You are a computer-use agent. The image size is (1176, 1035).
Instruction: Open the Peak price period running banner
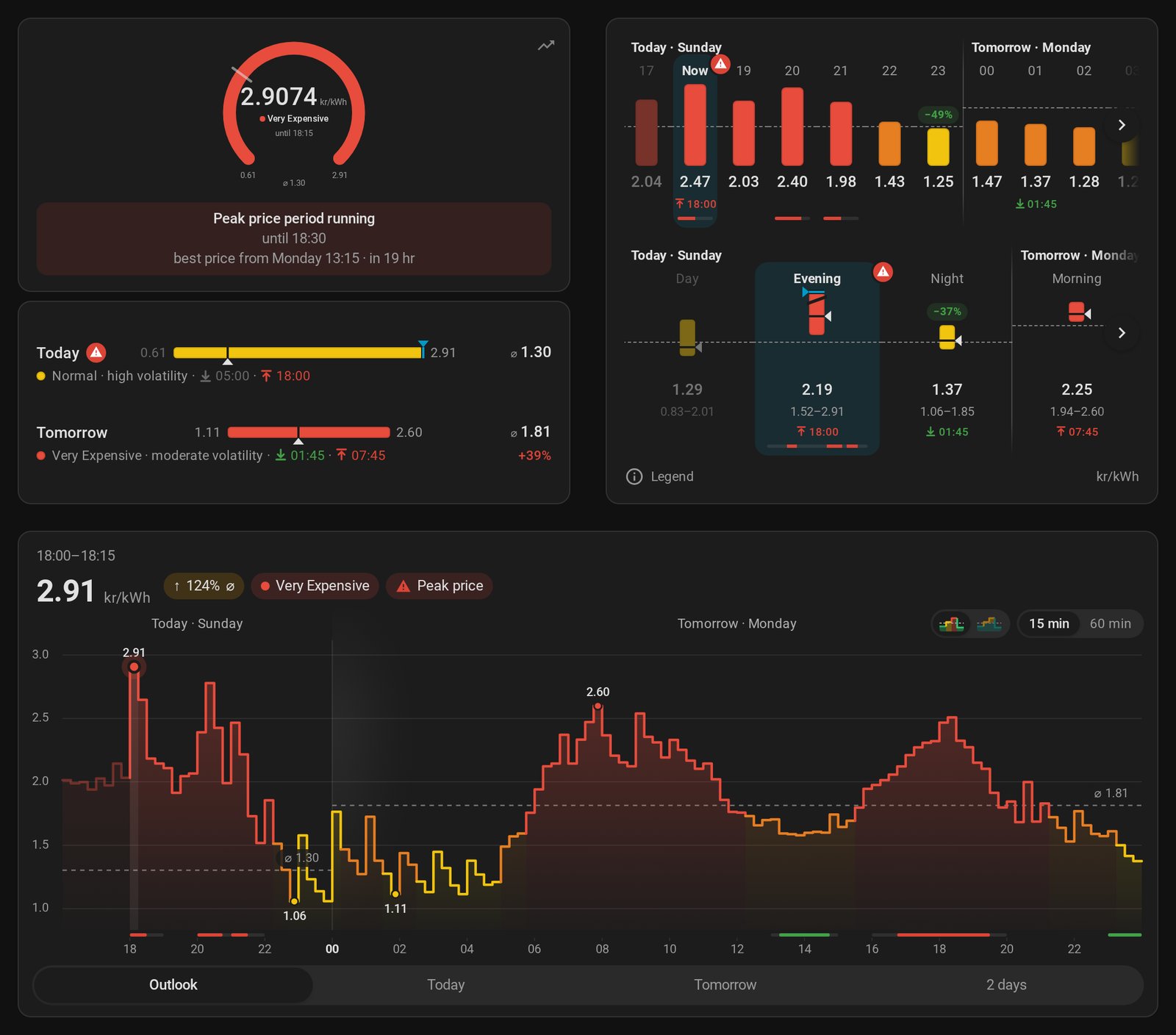294,239
